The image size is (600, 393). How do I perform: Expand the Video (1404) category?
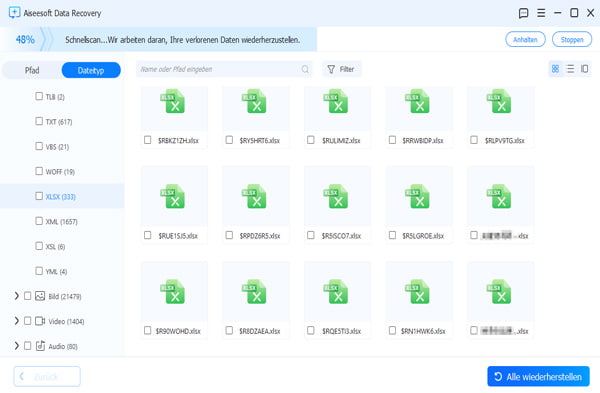click(x=16, y=321)
